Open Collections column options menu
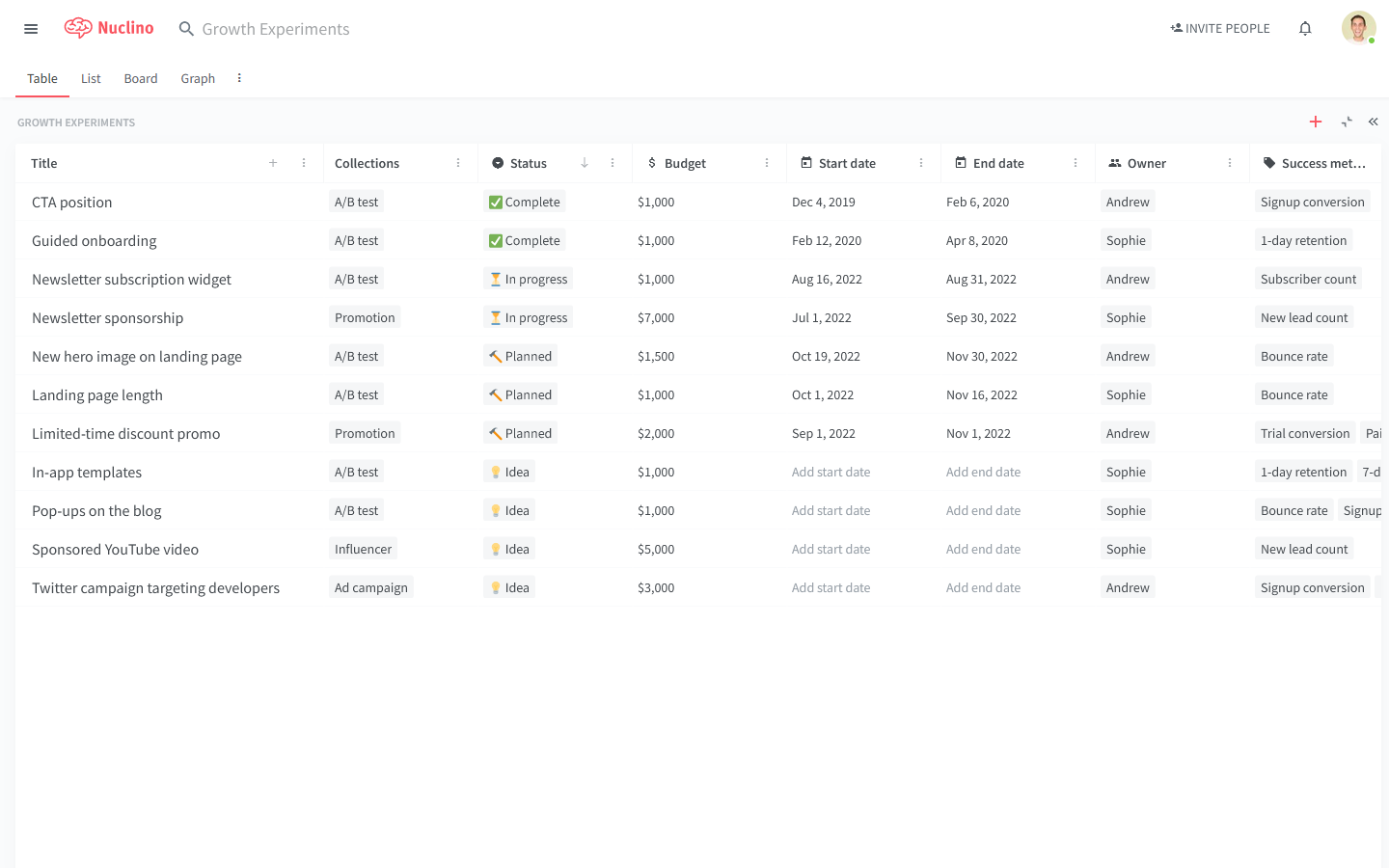The width and height of the screenshot is (1389, 868). tap(458, 163)
